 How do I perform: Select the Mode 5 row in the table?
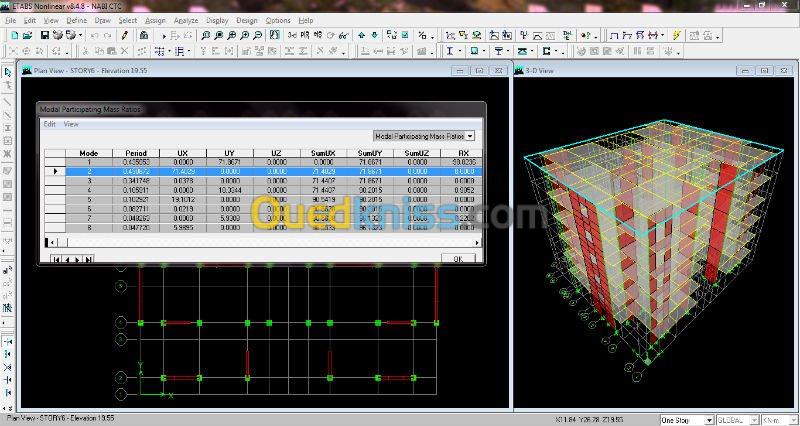[x=263, y=199]
